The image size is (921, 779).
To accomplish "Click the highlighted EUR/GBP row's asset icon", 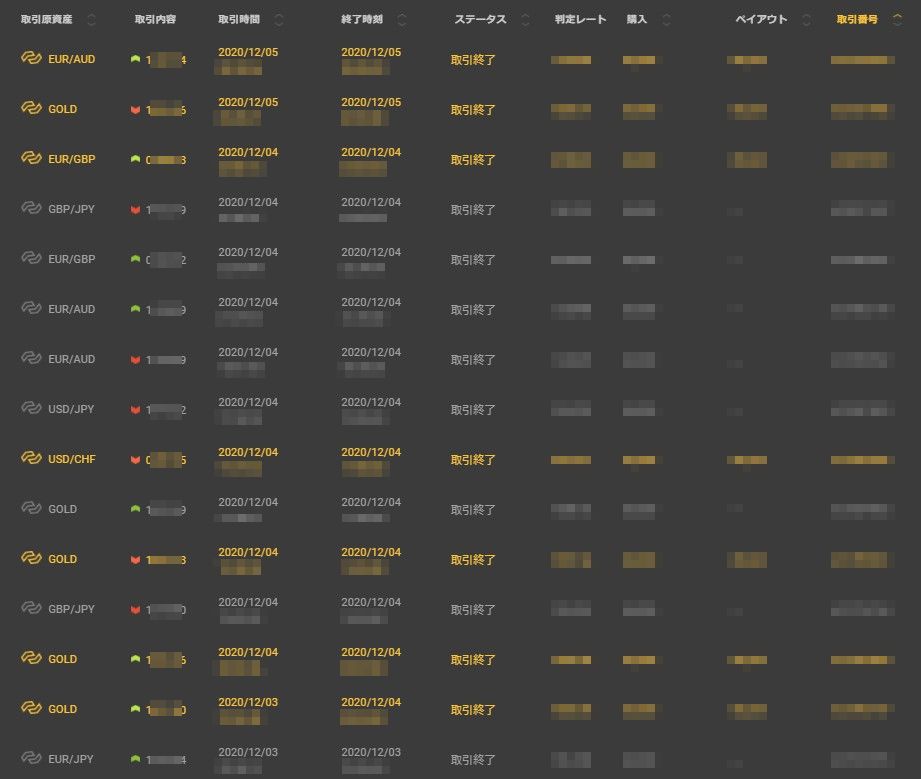I will click(31, 159).
